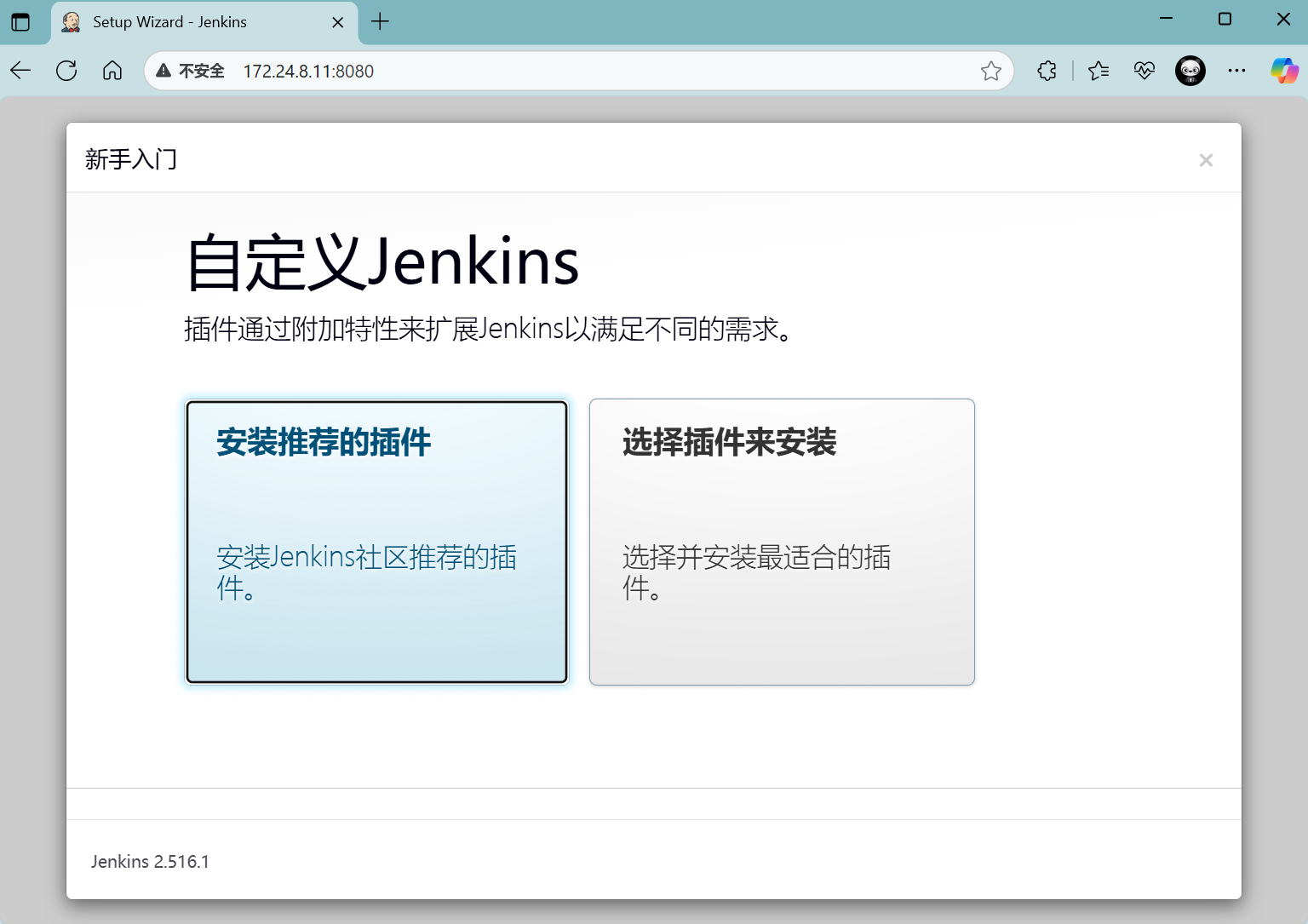1308x924 pixels.
Task: Add this page to favorites with star
Action: (990, 71)
